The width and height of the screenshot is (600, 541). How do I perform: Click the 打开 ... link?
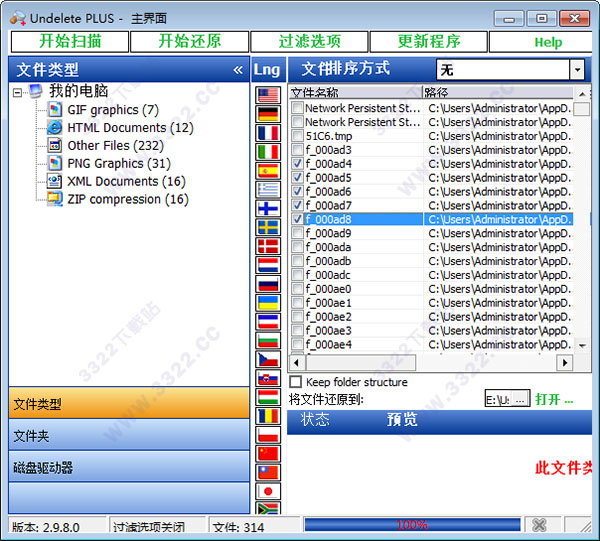pyautogui.click(x=554, y=399)
